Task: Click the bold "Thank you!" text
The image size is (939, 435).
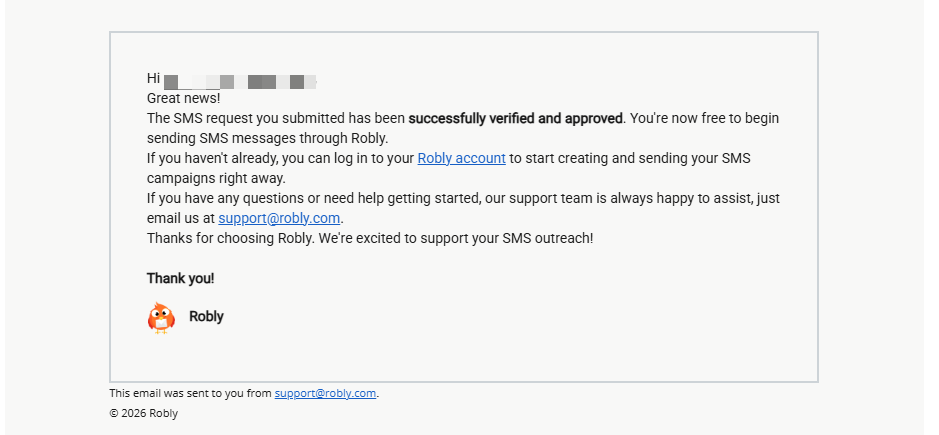Action: [180, 278]
